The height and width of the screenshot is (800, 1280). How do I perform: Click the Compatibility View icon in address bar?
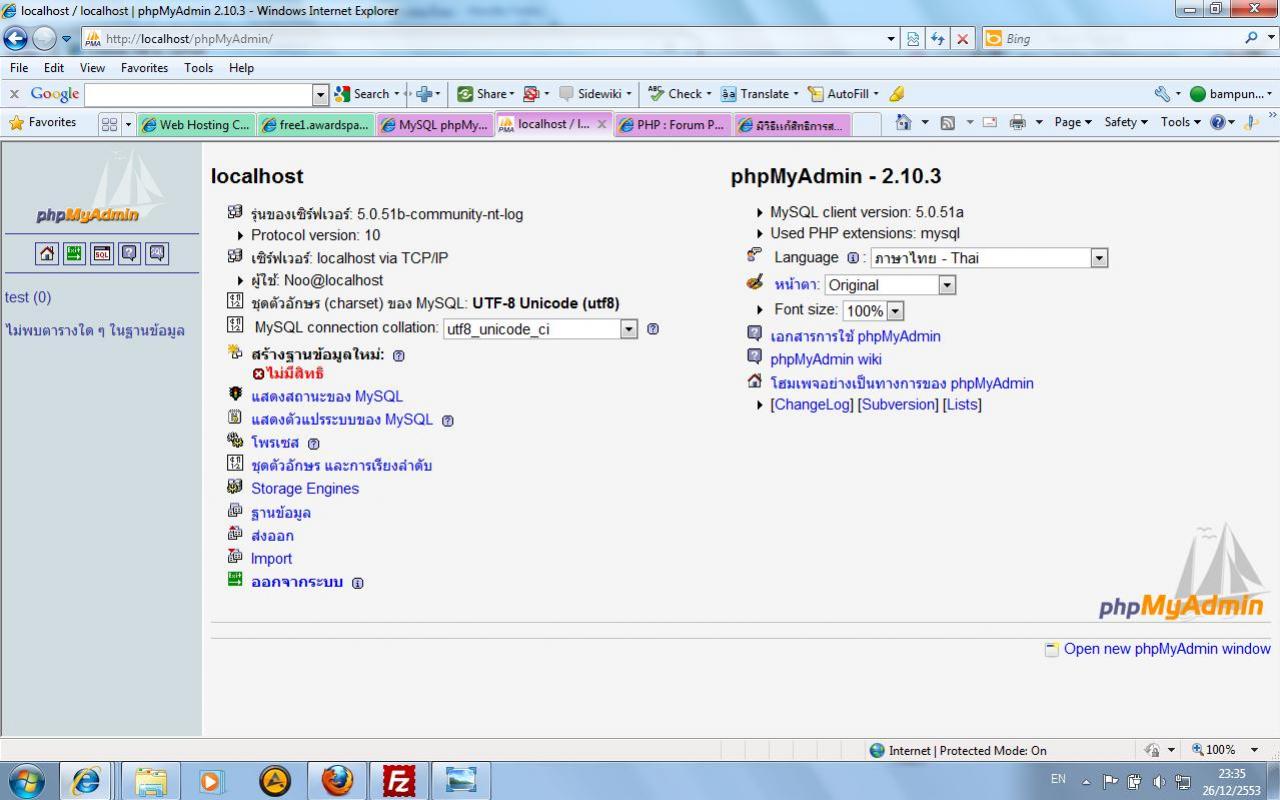coord(913,39)
